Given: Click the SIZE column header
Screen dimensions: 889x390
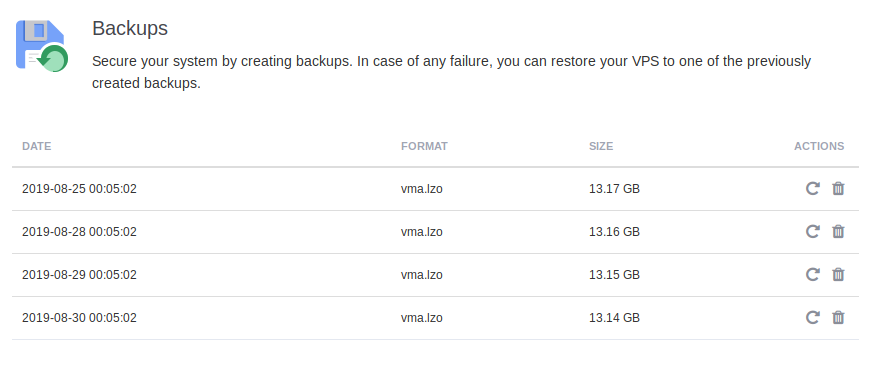Looking at the screenshot, I should coord(601,146).
